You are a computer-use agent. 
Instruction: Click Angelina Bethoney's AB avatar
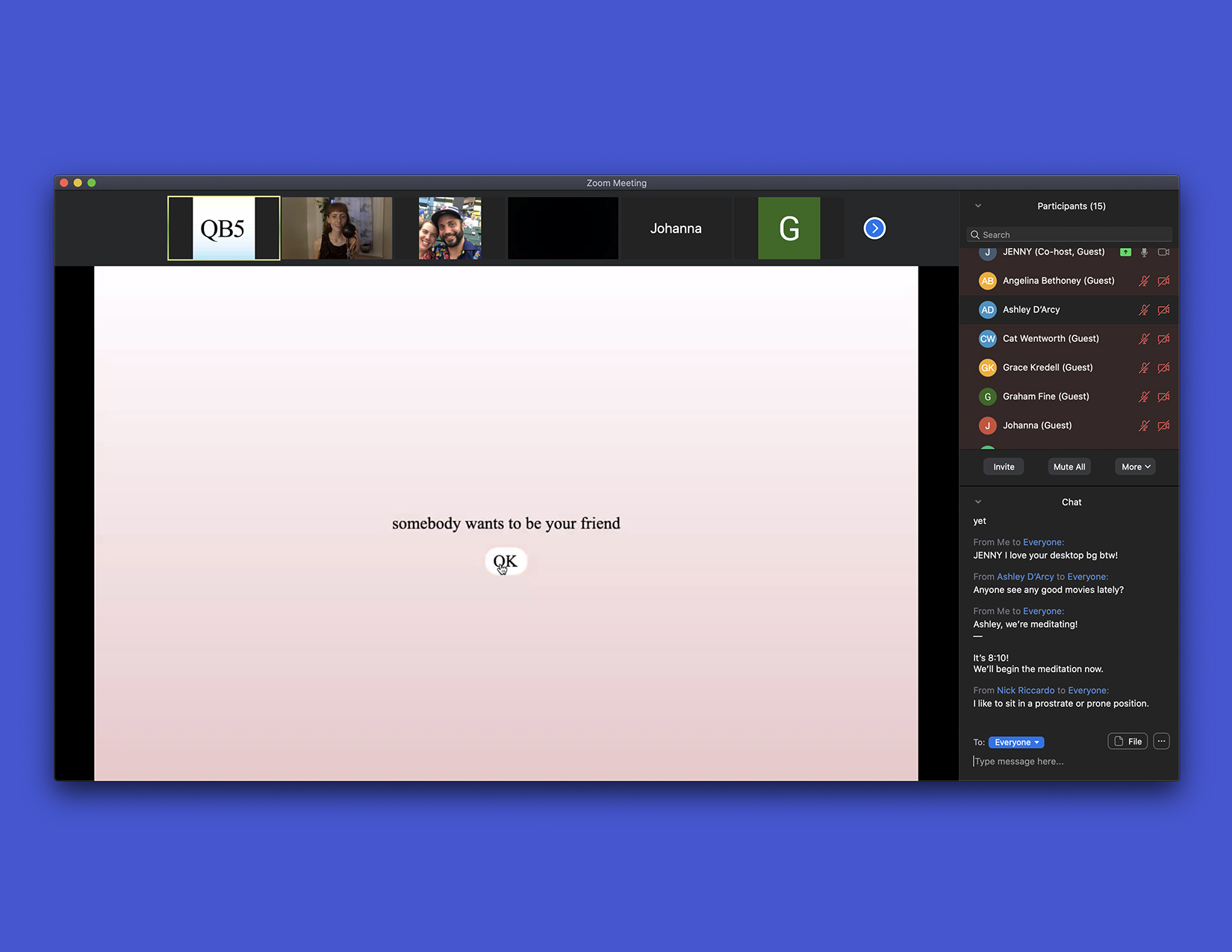(x=987, y=281)
